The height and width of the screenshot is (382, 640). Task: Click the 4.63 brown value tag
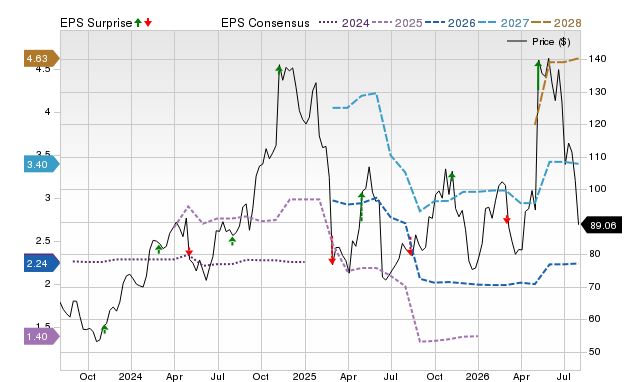[x=41, y=59]
